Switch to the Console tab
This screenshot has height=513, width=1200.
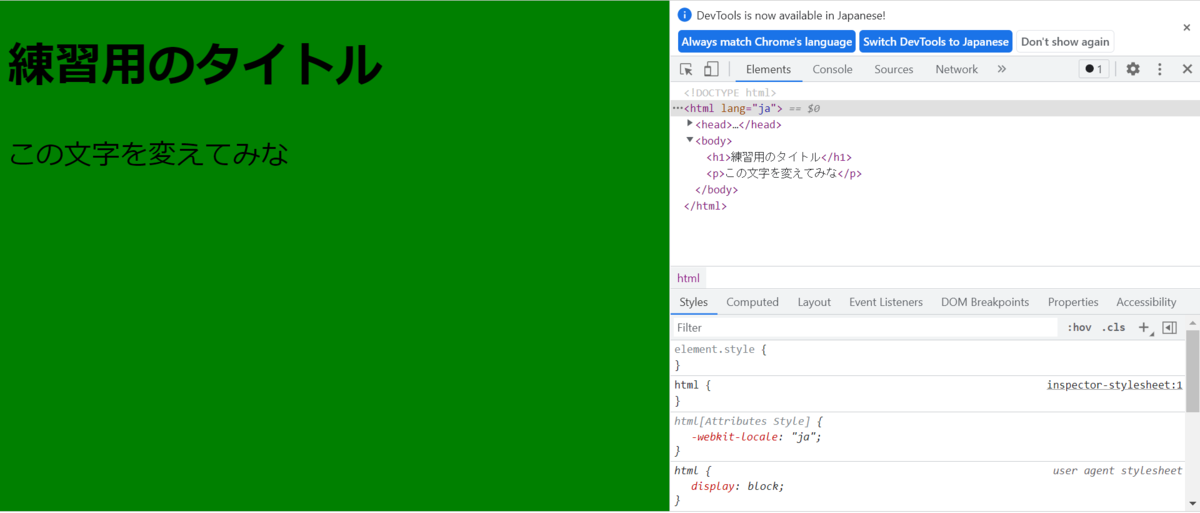(832, 69)
